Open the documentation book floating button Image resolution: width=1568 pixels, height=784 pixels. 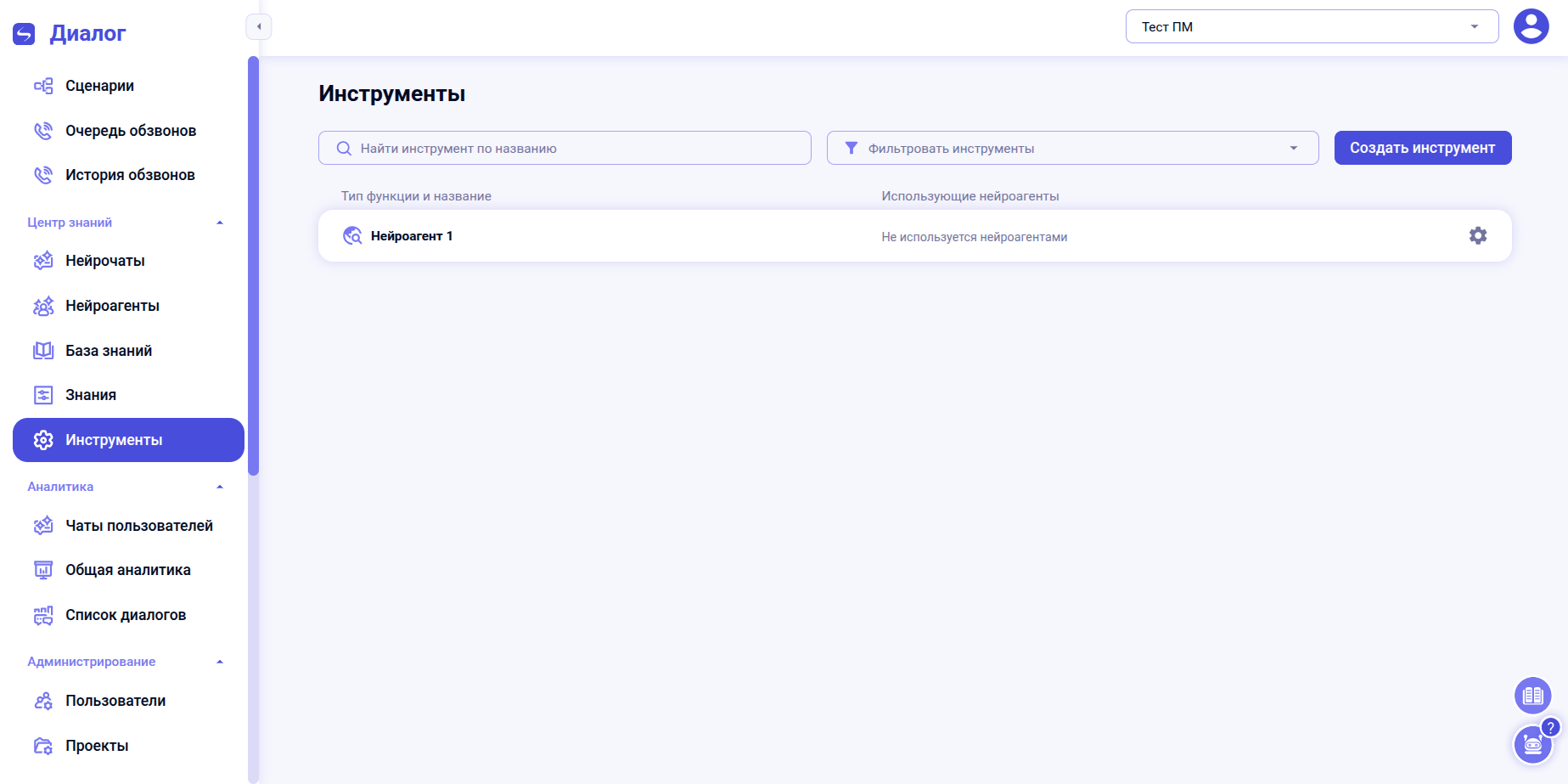pos(1532,696)
